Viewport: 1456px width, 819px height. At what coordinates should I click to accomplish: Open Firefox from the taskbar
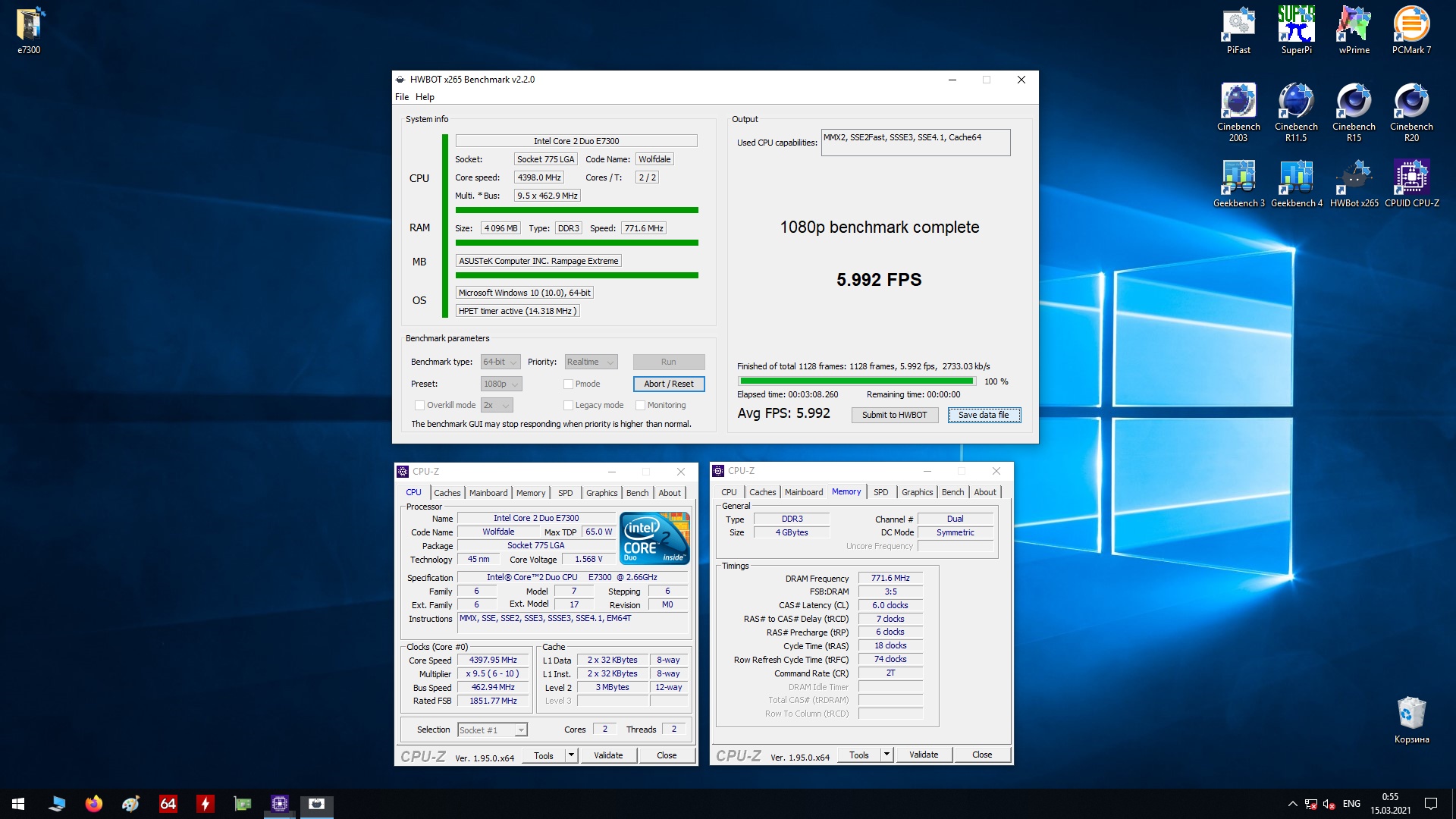tap(94, 804)
